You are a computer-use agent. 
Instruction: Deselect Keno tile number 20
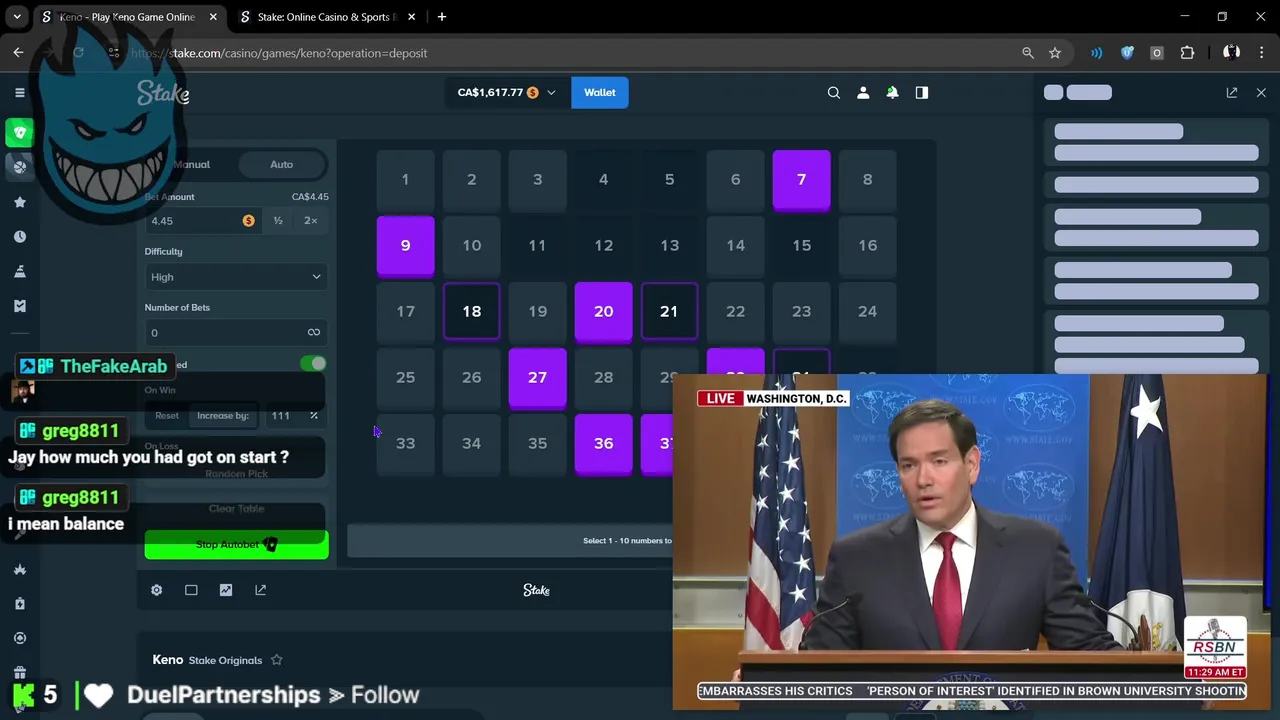[603, 312]
